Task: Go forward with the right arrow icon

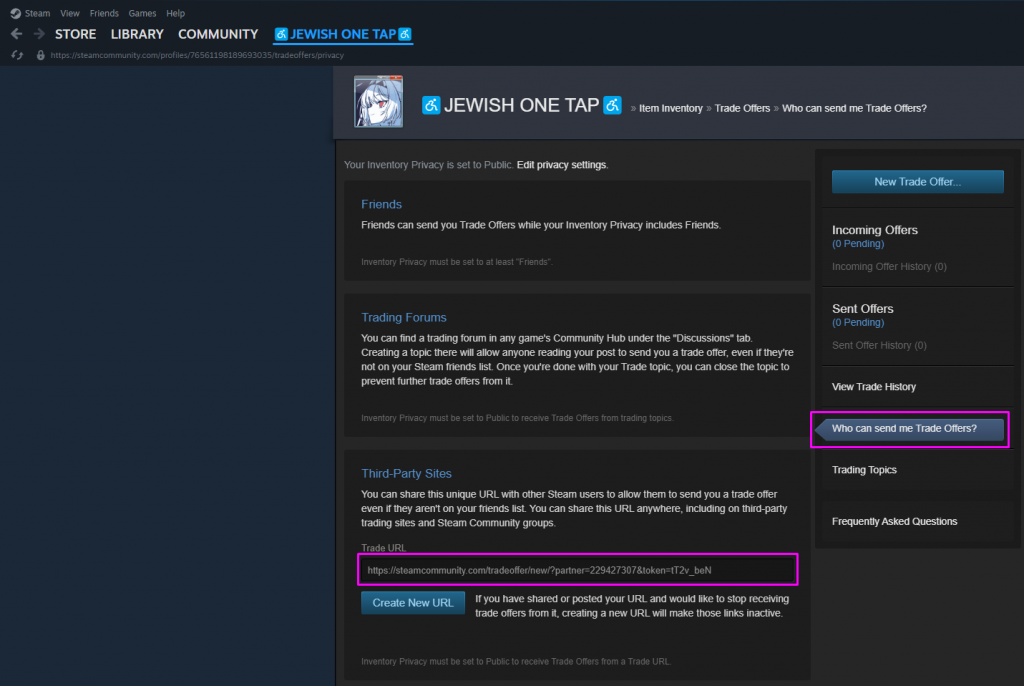Action: point(39,34)
